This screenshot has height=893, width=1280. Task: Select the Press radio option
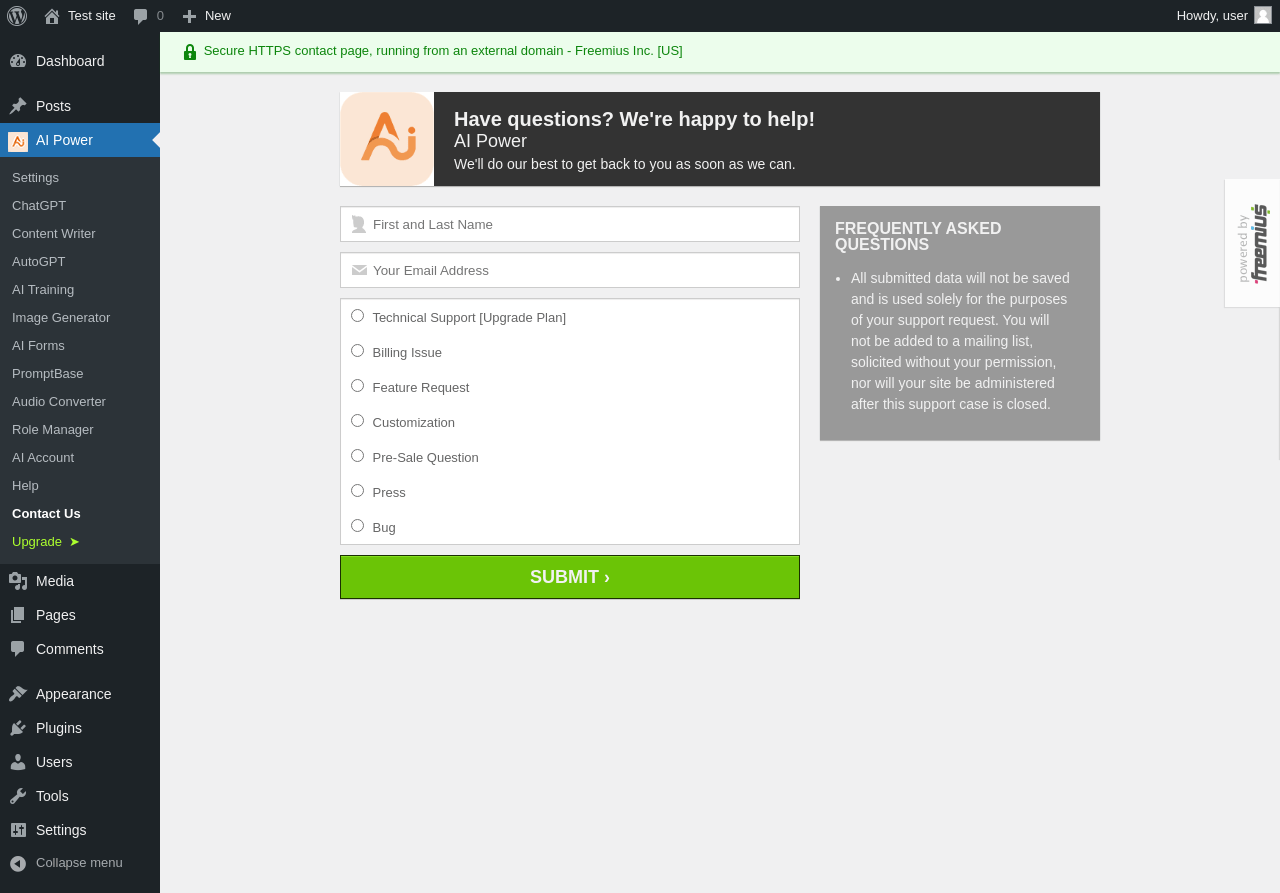coord(357,491)
